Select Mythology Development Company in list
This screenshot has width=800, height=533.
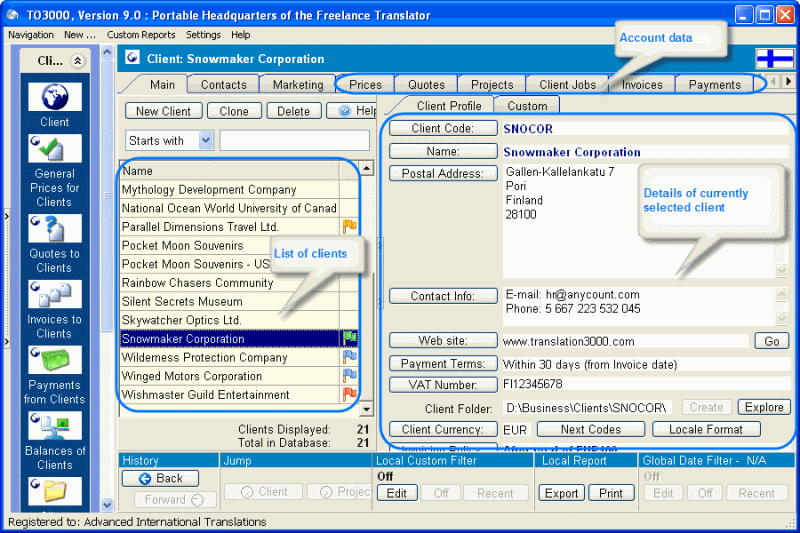pos(230,190)
